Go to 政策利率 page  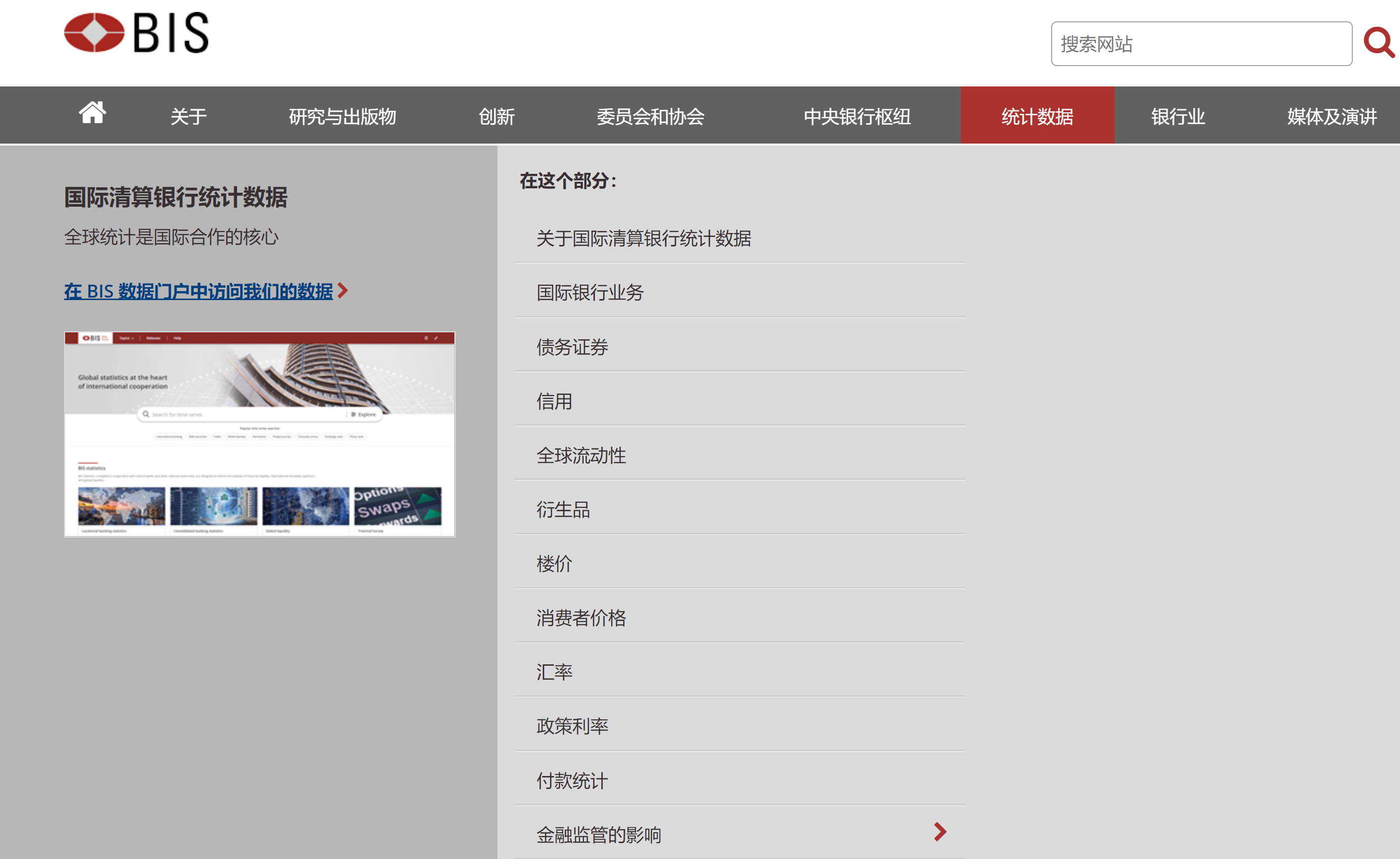click(572, 726)
